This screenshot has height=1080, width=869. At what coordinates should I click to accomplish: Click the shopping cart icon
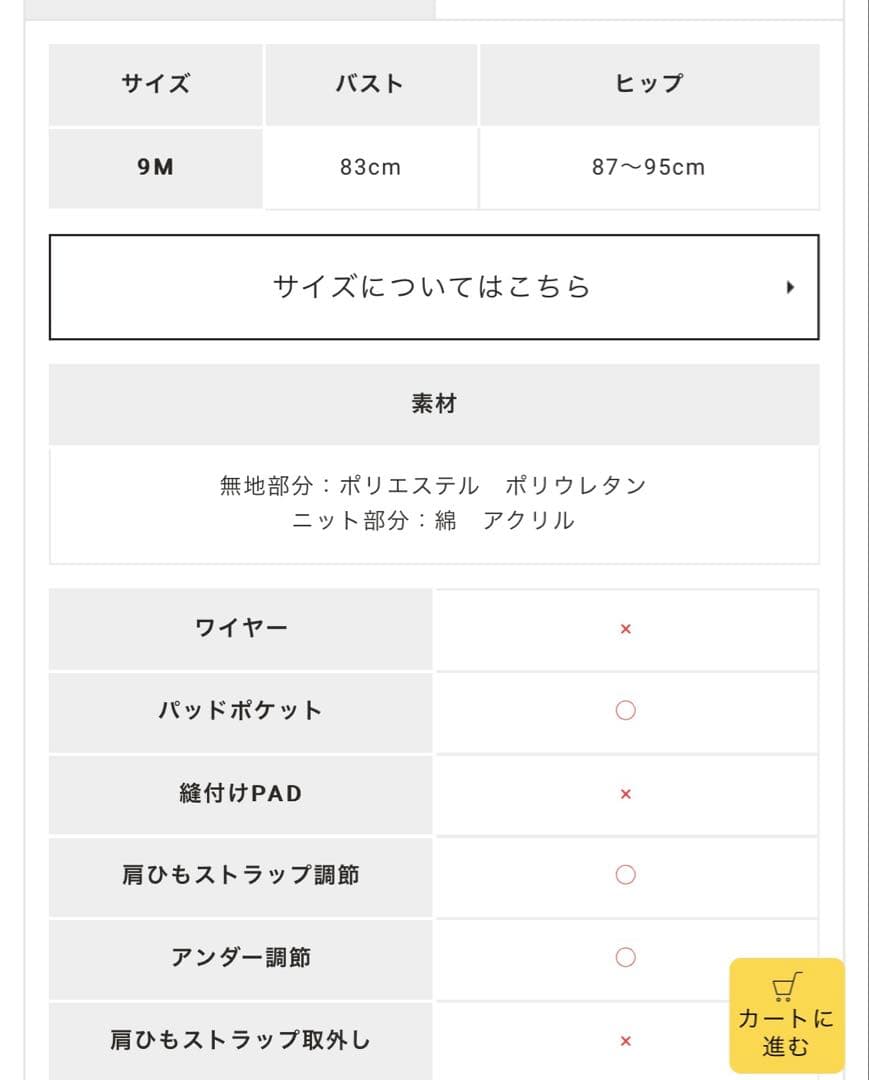(x=787, y=987)
